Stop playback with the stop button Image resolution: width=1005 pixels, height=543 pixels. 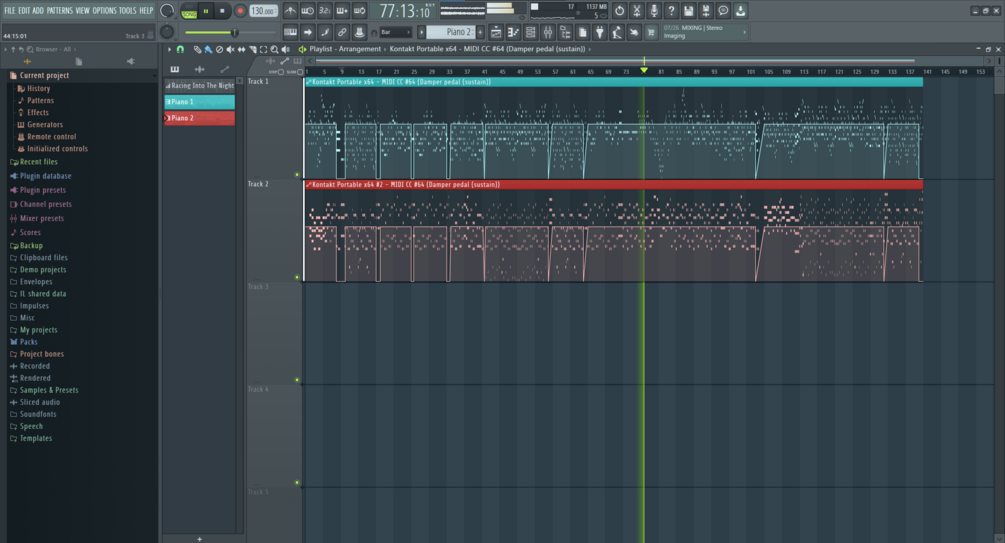point(222,11)
